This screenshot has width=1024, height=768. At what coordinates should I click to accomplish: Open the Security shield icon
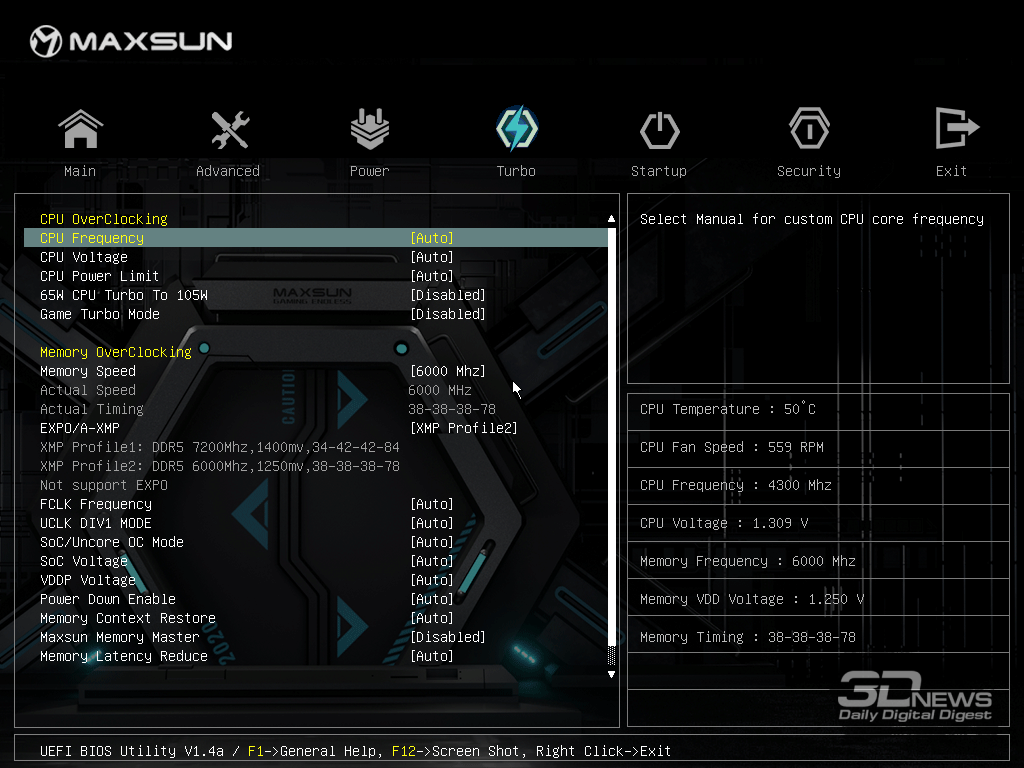tap(809, 128)
